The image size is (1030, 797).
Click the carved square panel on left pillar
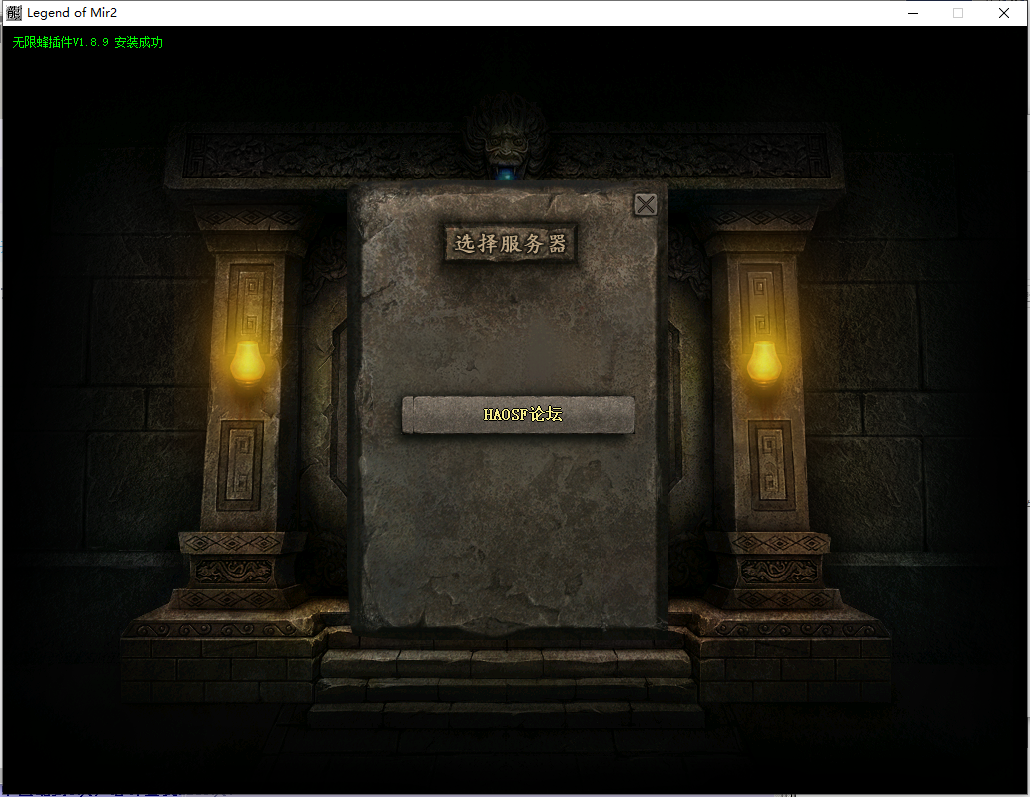240,465
